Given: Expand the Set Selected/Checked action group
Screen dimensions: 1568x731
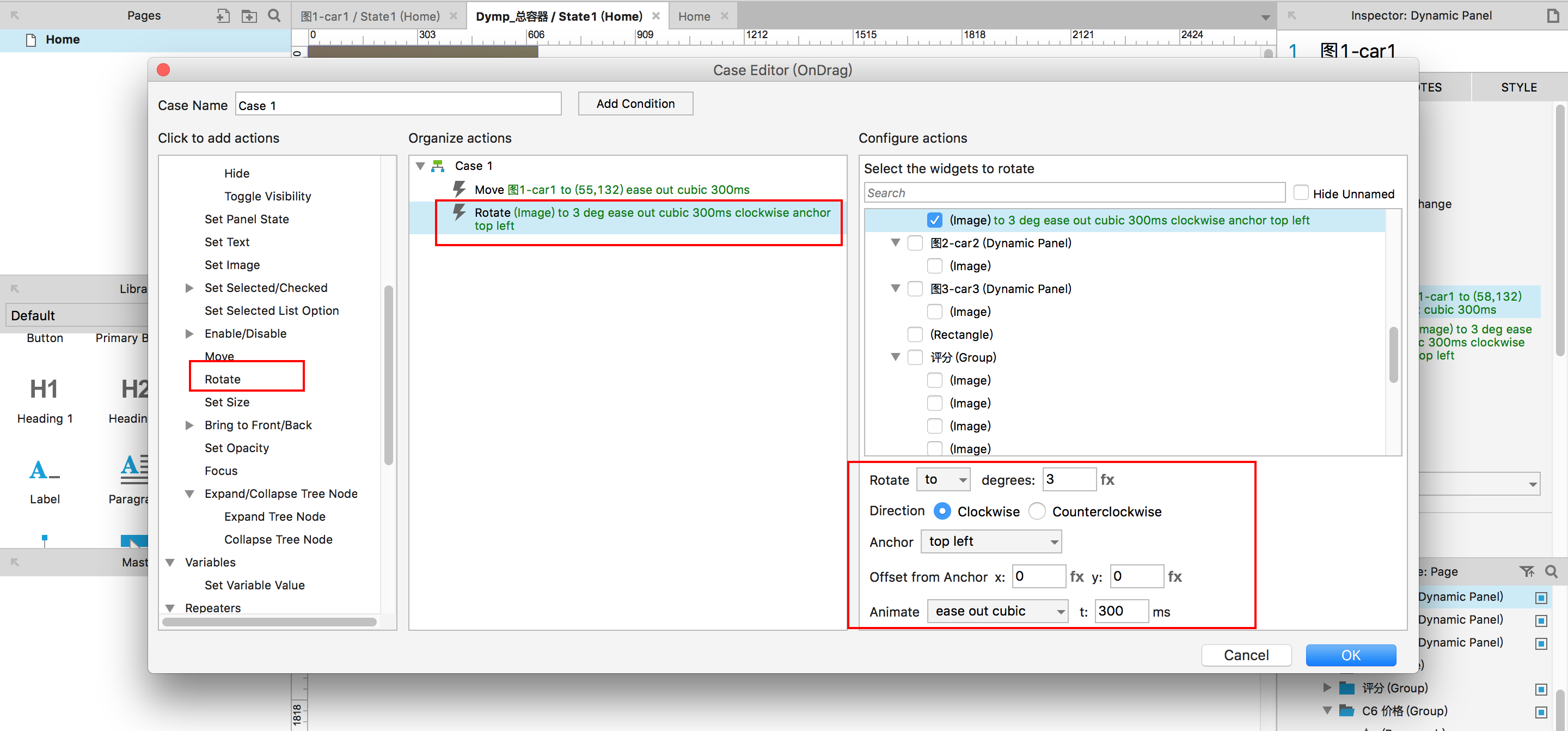Looking at the screenshot, I should (189, 288).
